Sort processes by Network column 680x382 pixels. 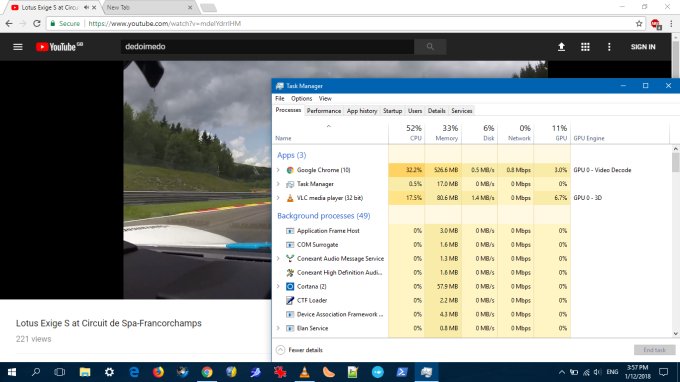click(x=516, y=133)
